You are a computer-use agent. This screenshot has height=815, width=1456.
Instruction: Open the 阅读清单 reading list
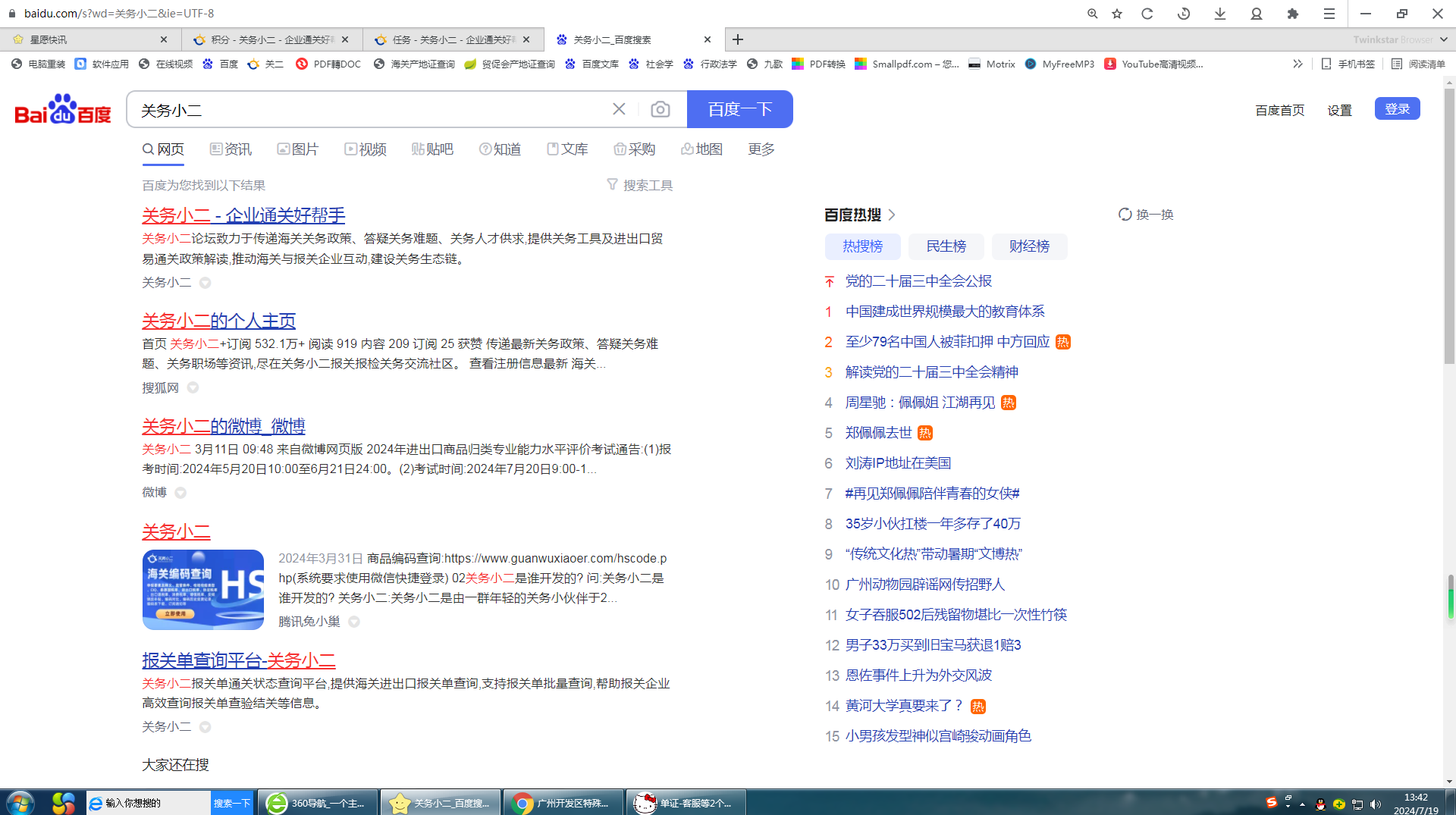click(x=1418, y=64)
